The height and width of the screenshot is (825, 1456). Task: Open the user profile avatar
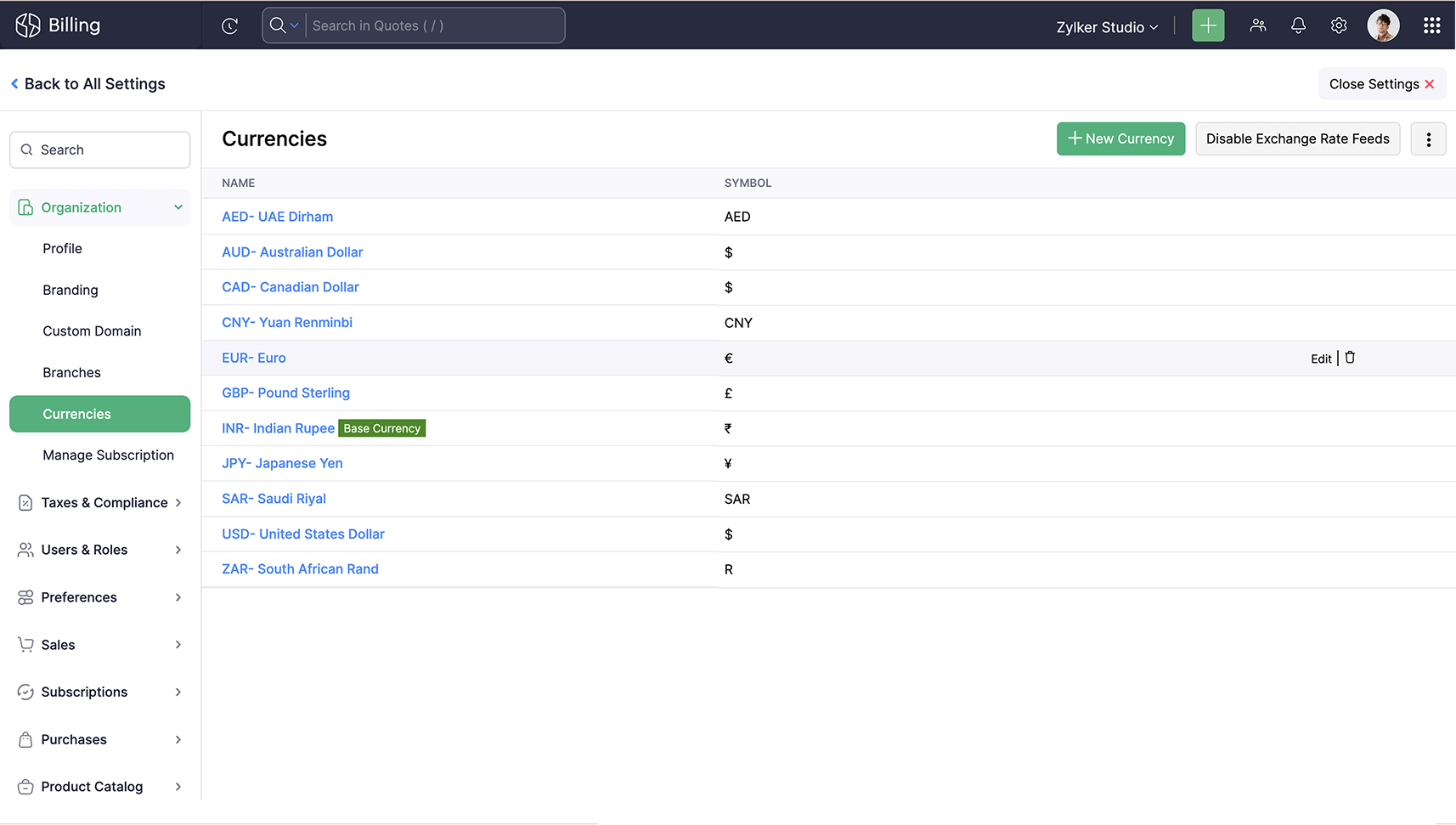(1383, 25)
